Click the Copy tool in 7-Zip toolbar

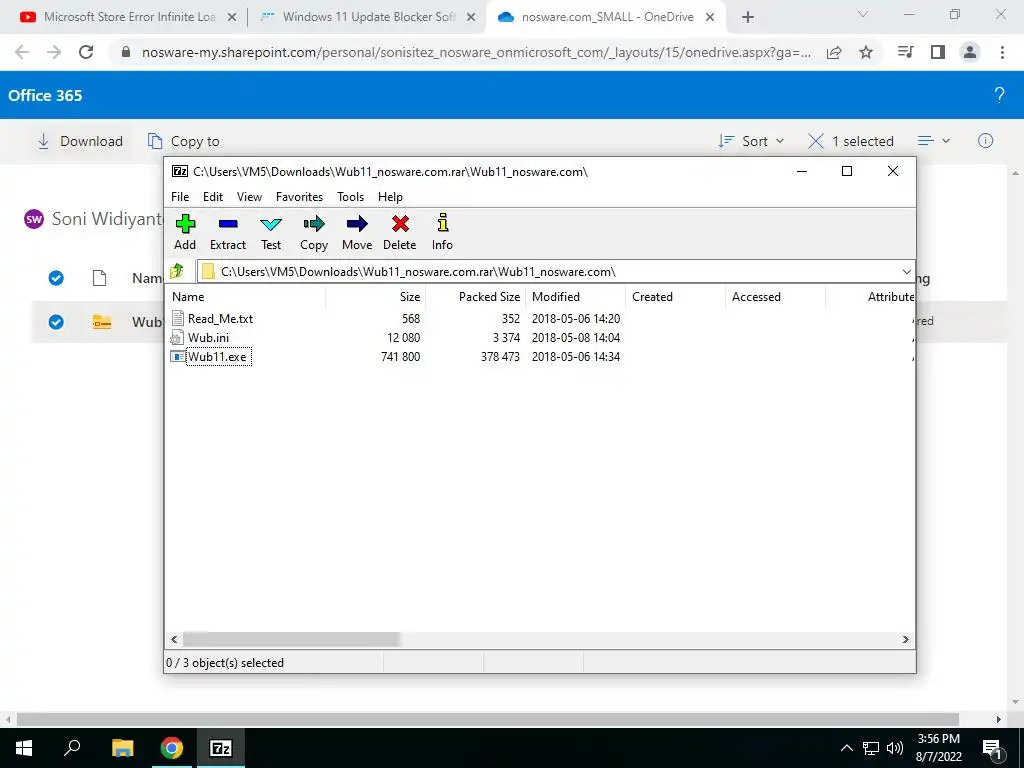314,232
